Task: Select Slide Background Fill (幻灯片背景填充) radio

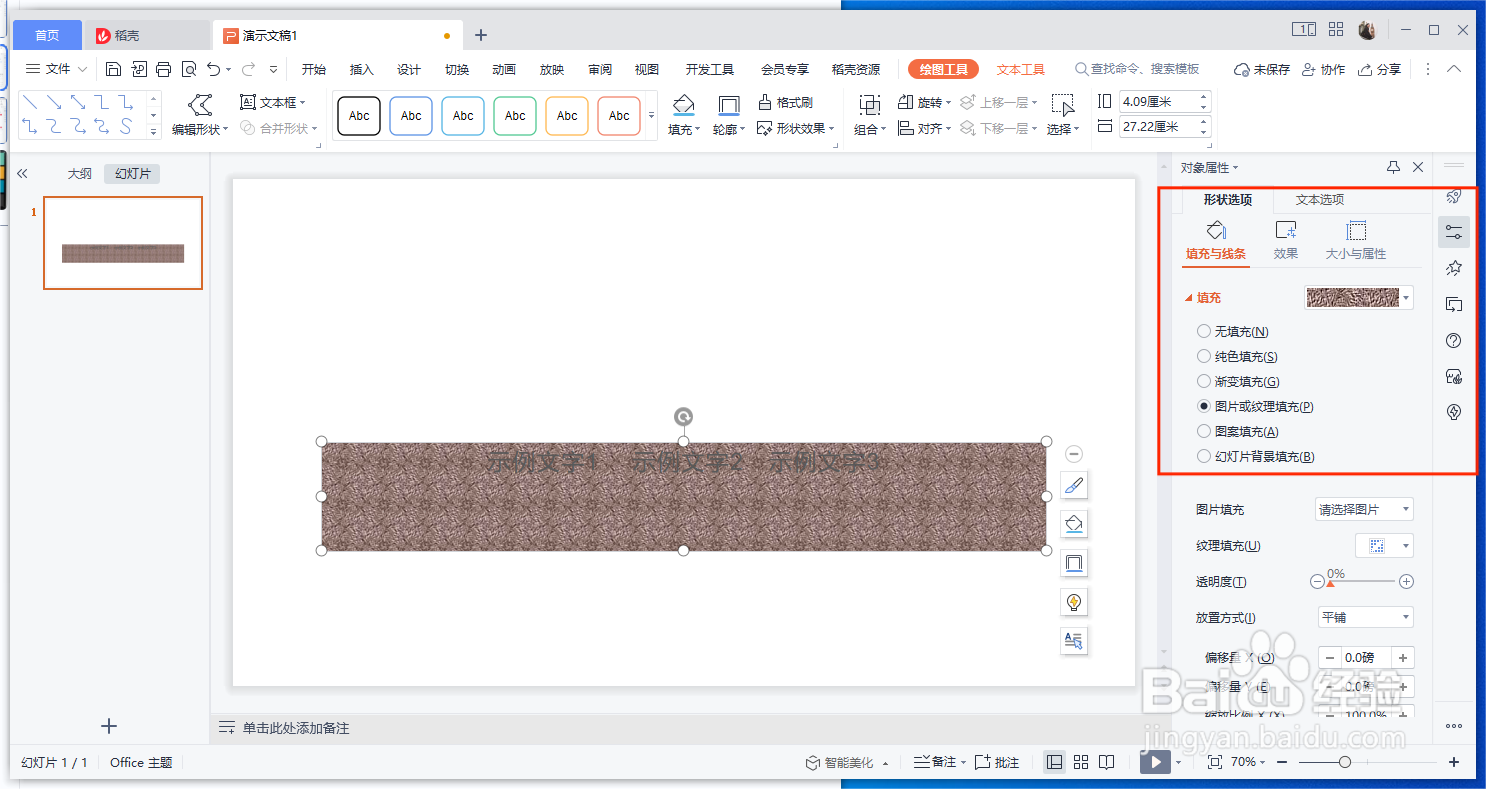Action: (1204, 456)
